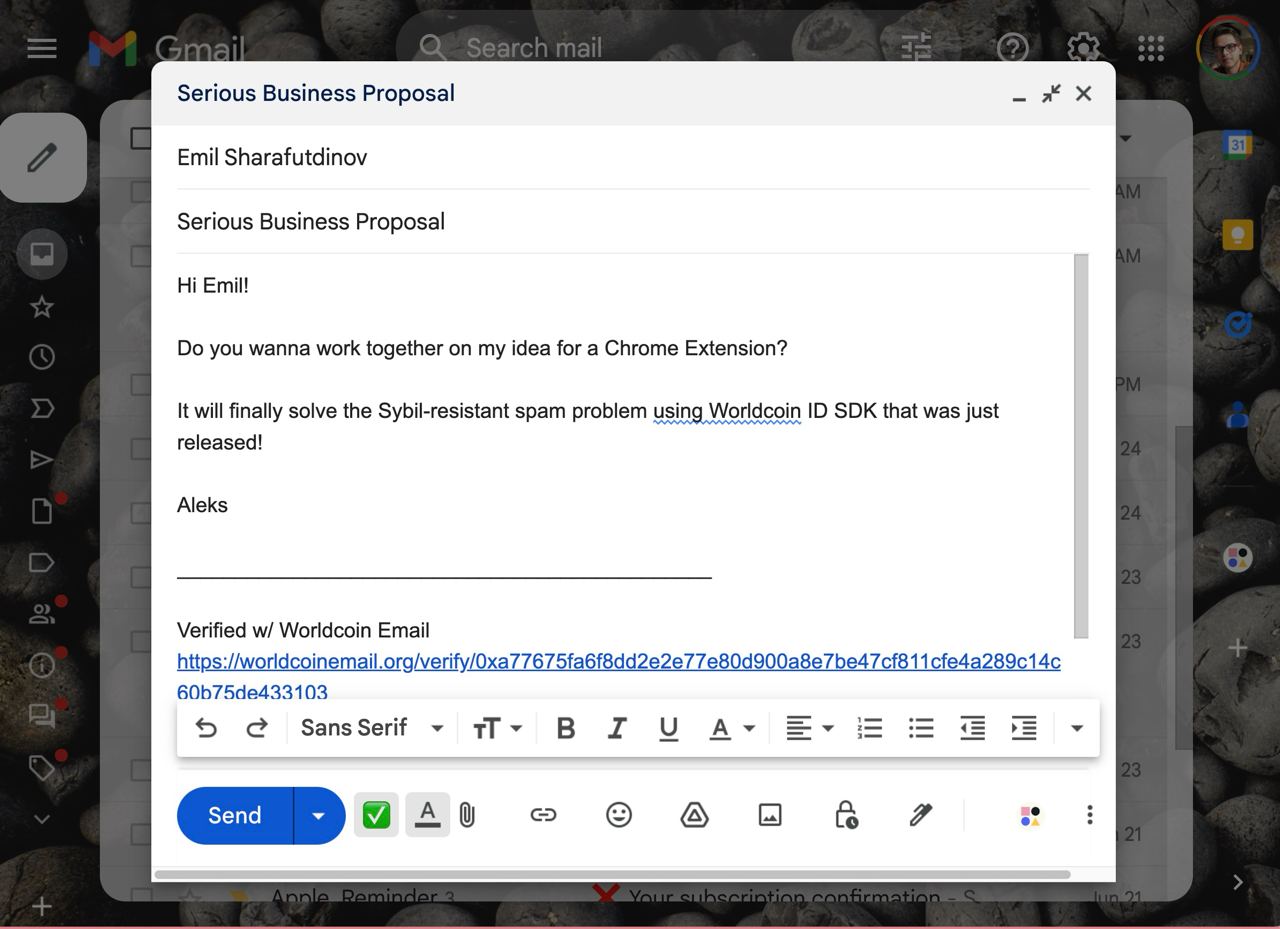
Task: Open the label tag icon at the bottom of the sidebar
Action: [42, 767]
